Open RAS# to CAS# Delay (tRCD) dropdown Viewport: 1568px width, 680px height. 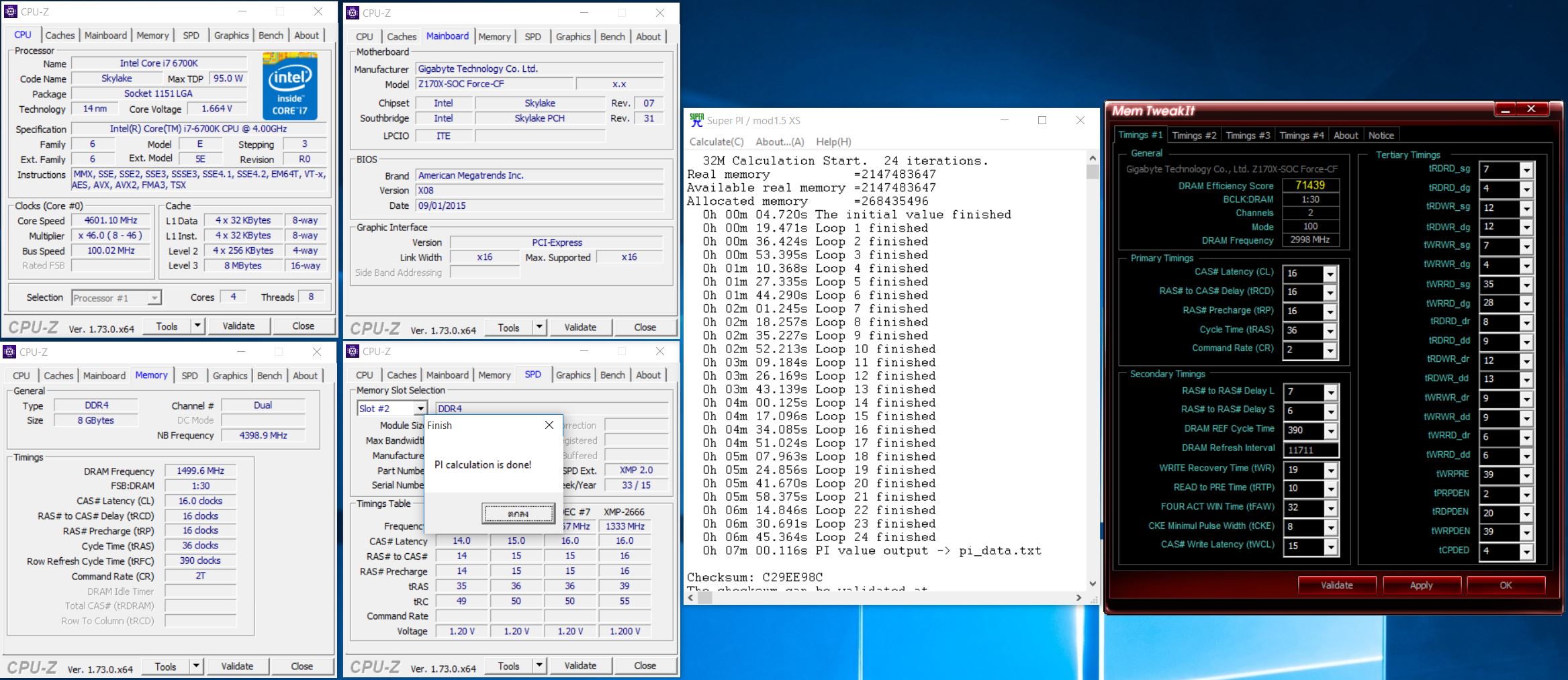point(1329,293)
